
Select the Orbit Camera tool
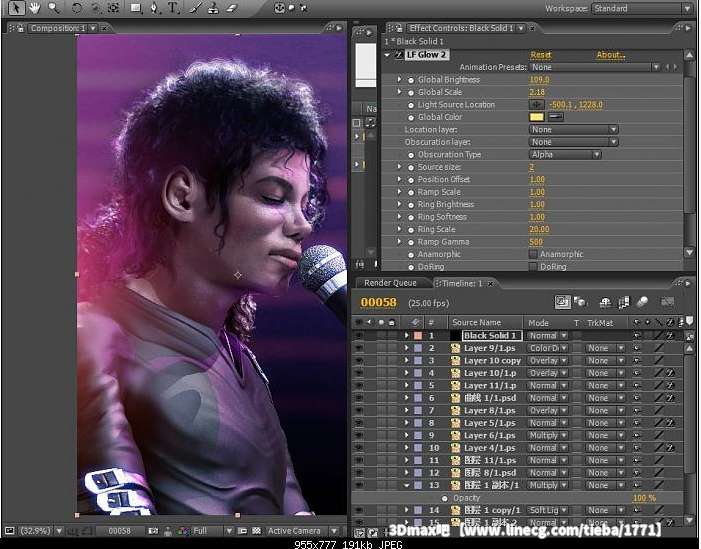(x=95, y=8)
